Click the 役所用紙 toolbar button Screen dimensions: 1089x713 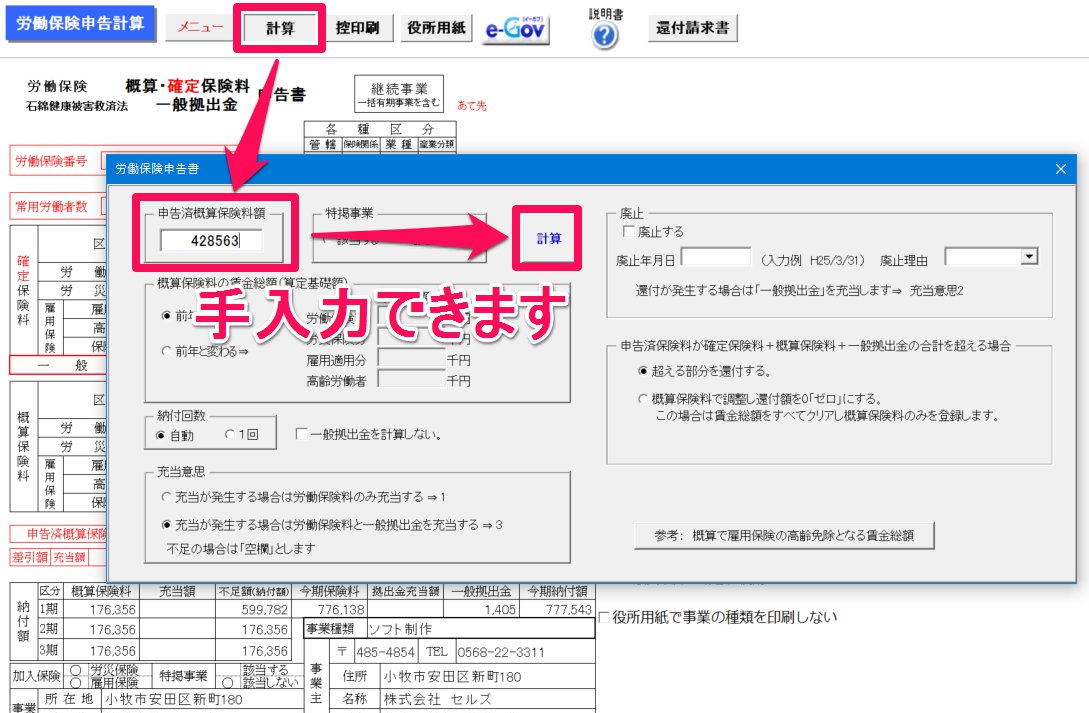(437, 28)
